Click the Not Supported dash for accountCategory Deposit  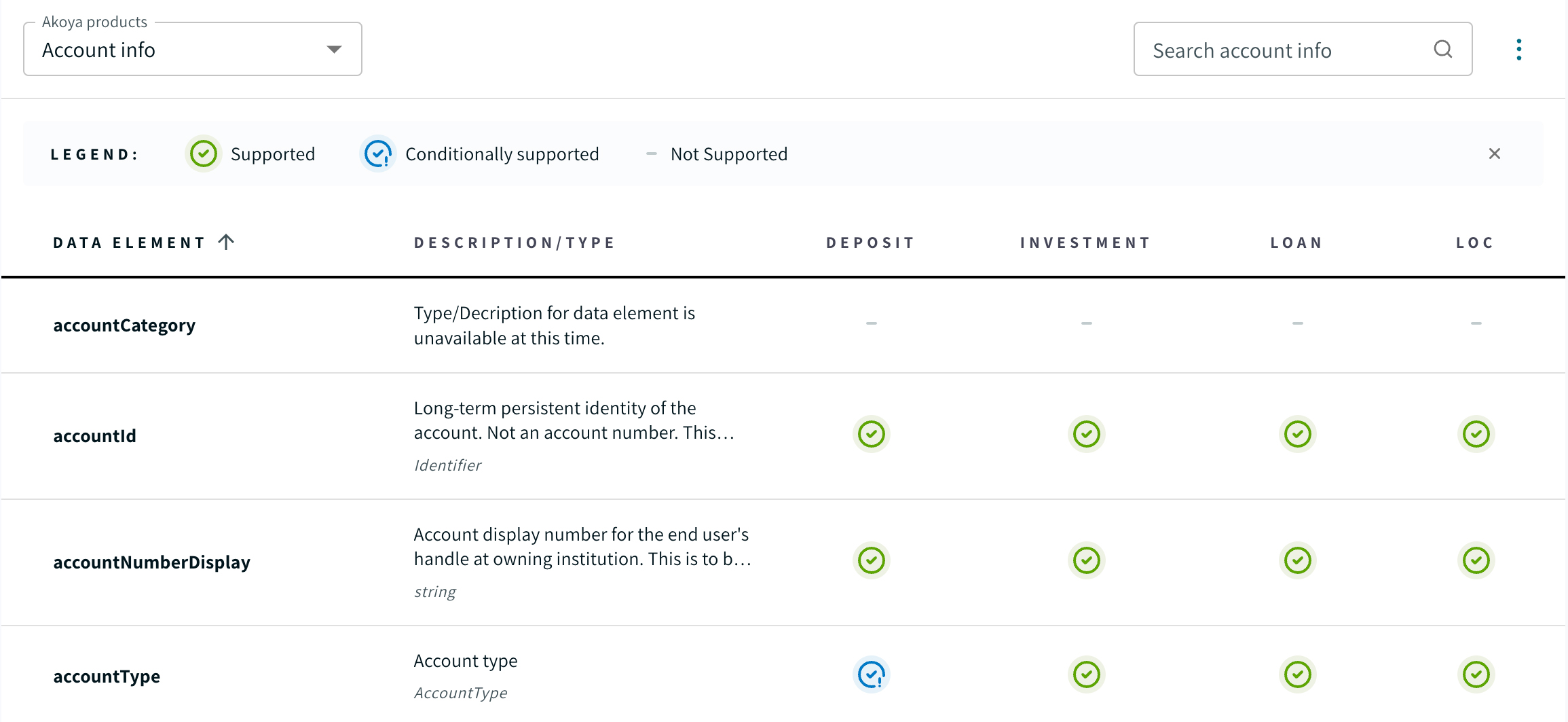point(871,324)
